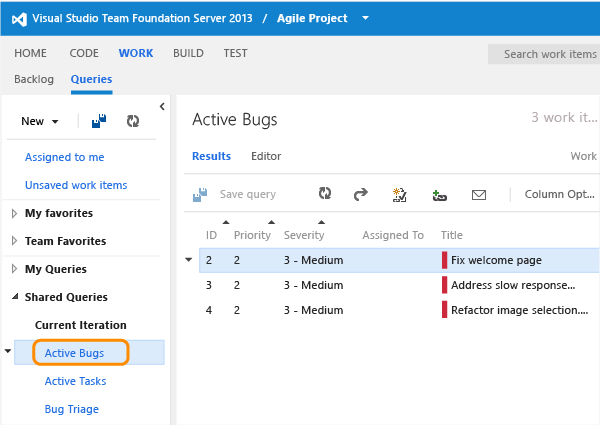This screenshot has width=600, height=425.
Task: Select the Current Iteration folder
Action: point(81,325)
